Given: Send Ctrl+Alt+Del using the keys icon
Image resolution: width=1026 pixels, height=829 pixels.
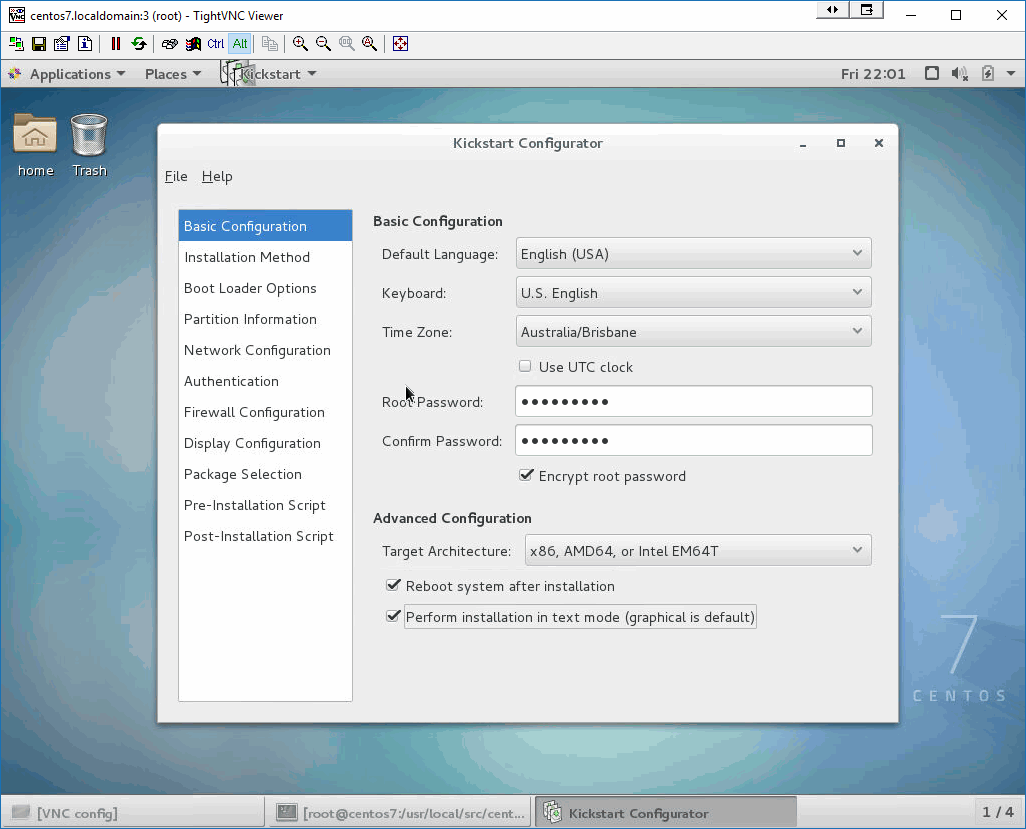Looking at the screenshot, I should tap(169, 44).
